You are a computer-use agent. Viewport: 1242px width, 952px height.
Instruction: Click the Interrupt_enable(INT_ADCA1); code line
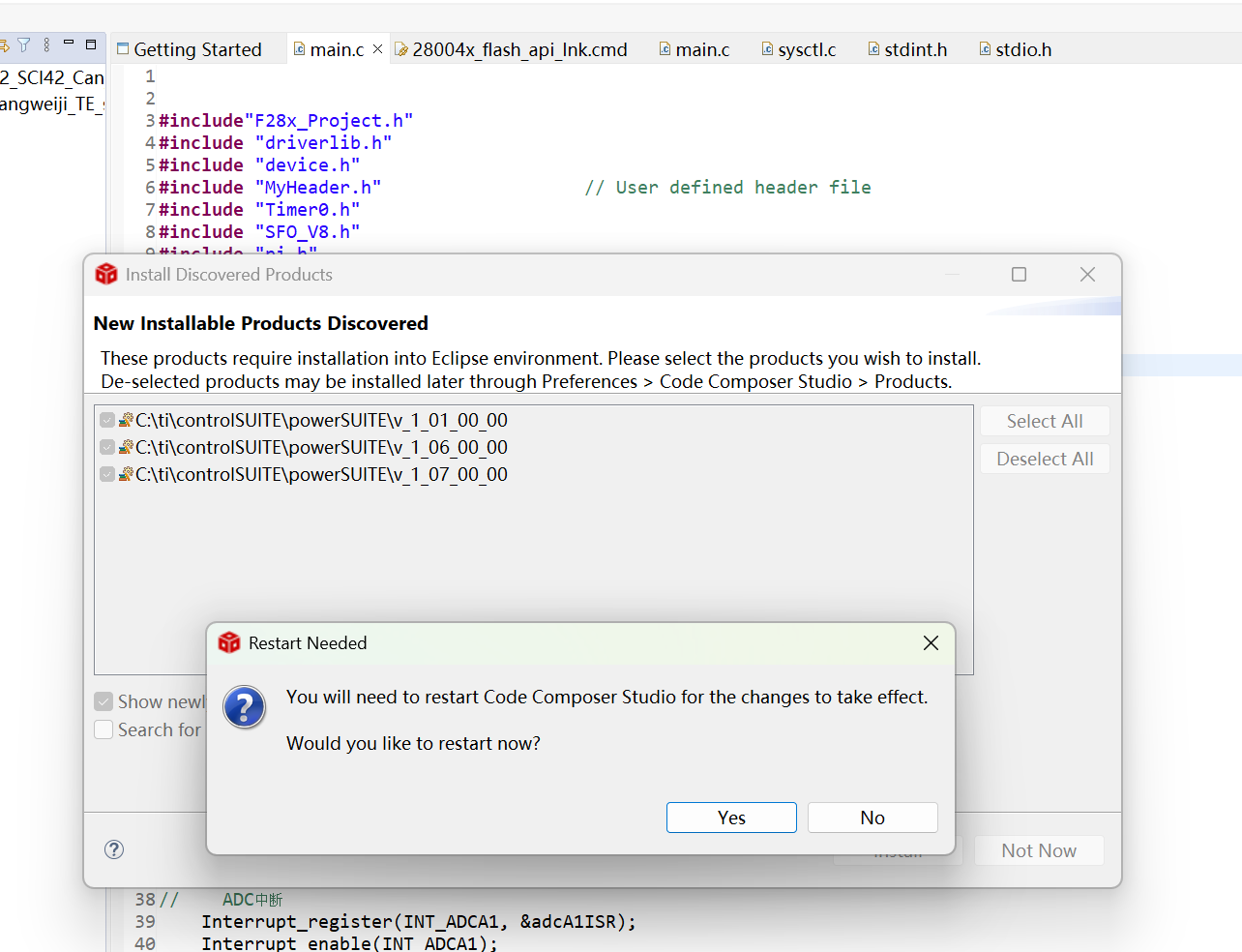pyautogui.click(x=349, y=943)
